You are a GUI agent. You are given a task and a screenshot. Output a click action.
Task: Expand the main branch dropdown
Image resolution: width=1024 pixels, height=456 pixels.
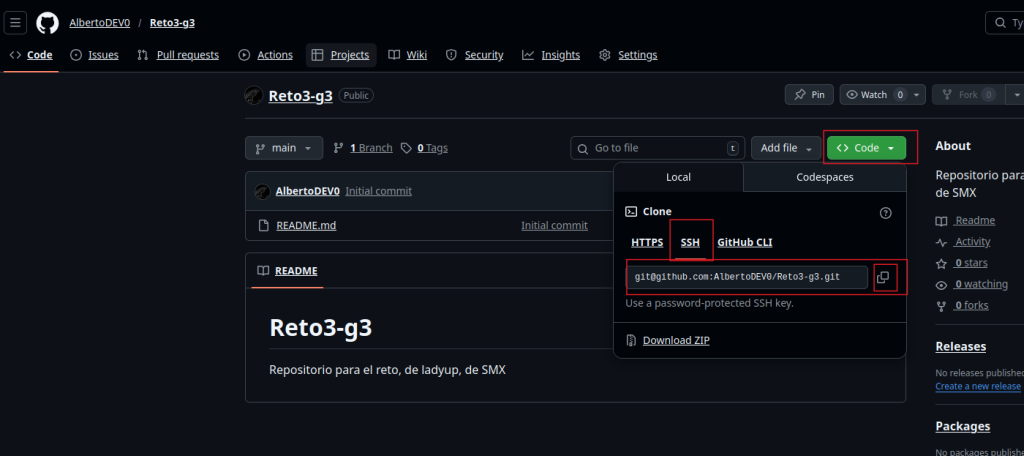click(x=284, y=148)
